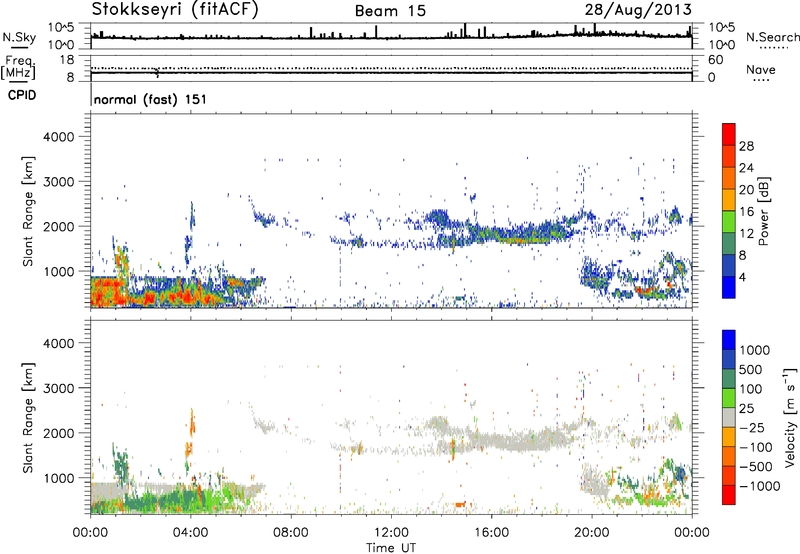Pick the light green velocity colorbar segment
The image size is (800, 554).
[729, 398]
